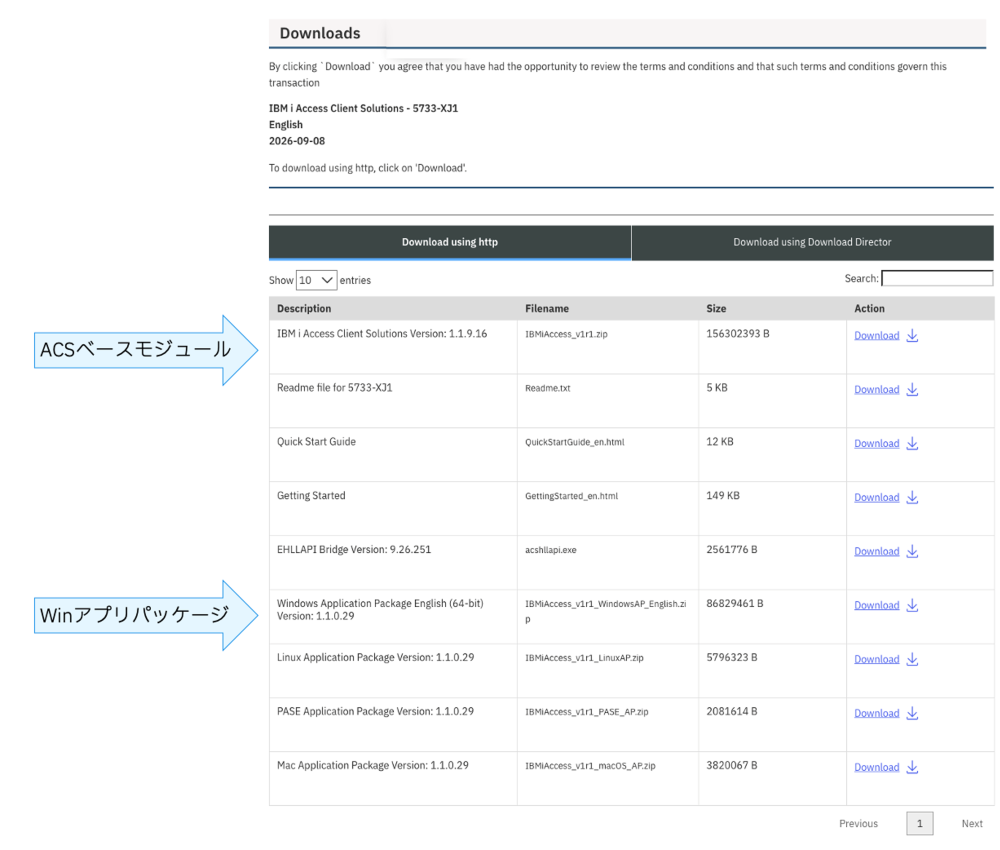Click filename QuickStartGuide_en.html
This screenshot has width=1000, height=850.
575,442
